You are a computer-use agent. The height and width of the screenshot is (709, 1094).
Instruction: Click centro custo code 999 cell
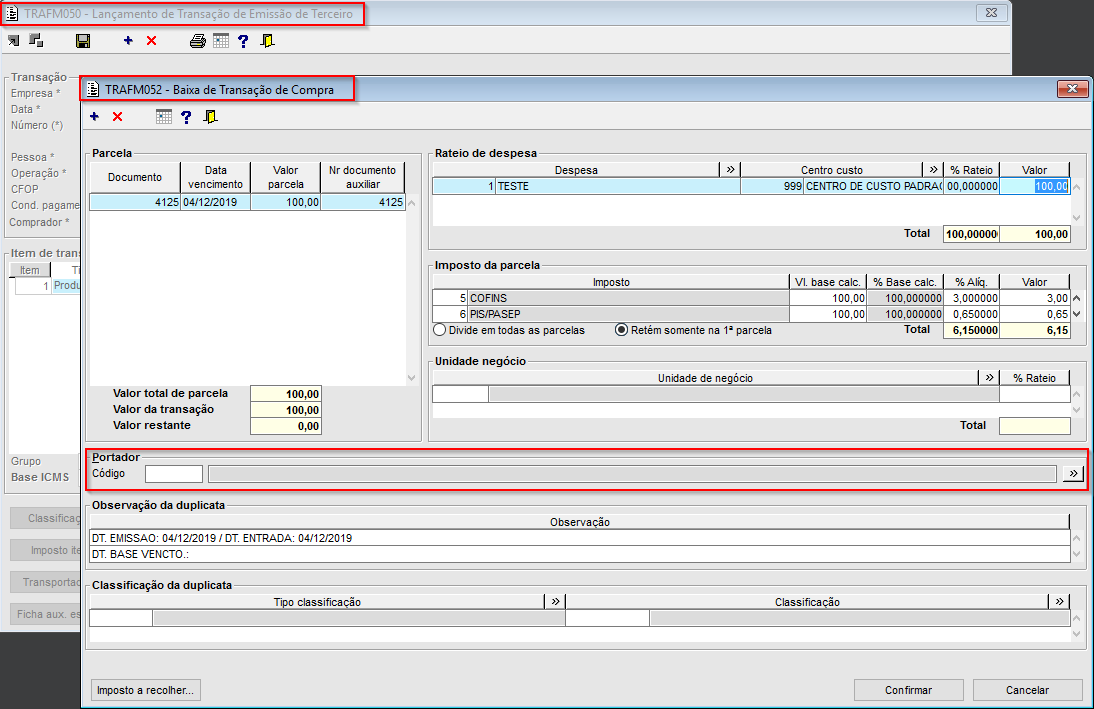772,186
